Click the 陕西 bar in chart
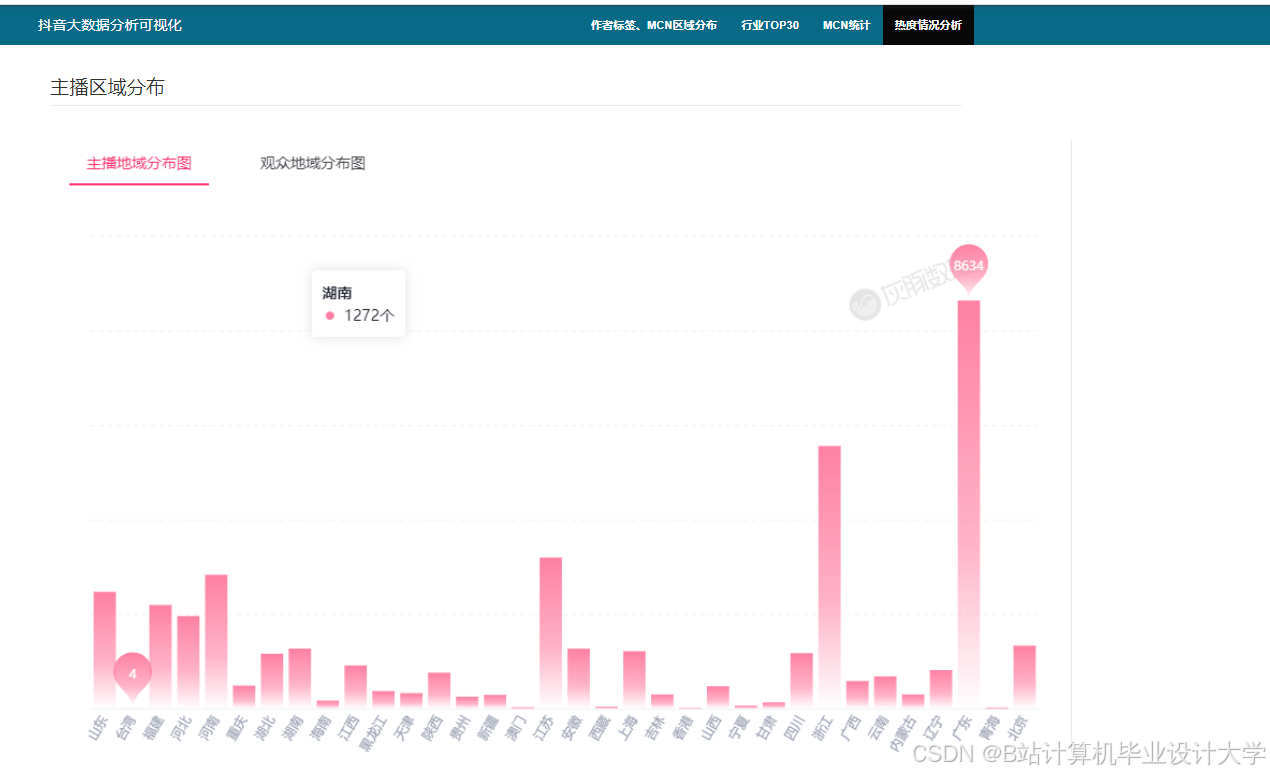 click(439, 690)
